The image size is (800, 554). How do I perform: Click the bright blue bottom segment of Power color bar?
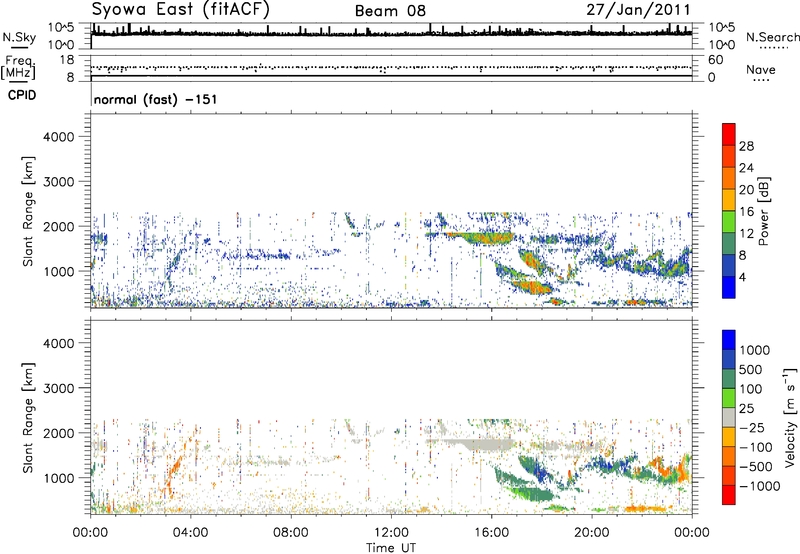pyautogui.click(x=729, y=287)
